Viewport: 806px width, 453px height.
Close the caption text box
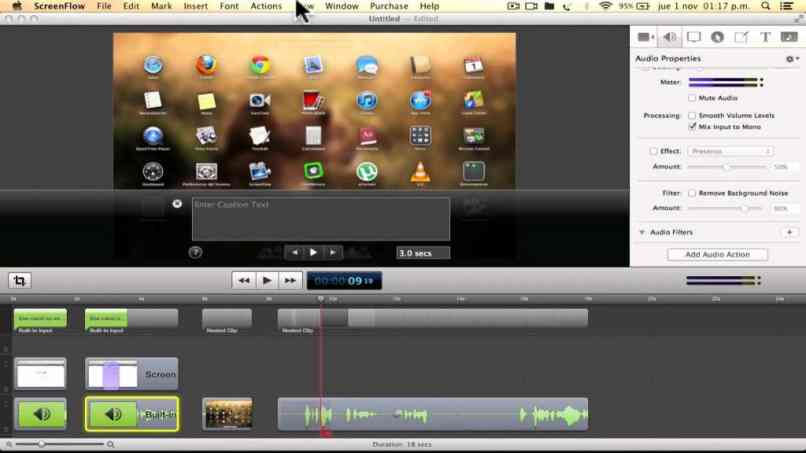(x=177, y=204)
